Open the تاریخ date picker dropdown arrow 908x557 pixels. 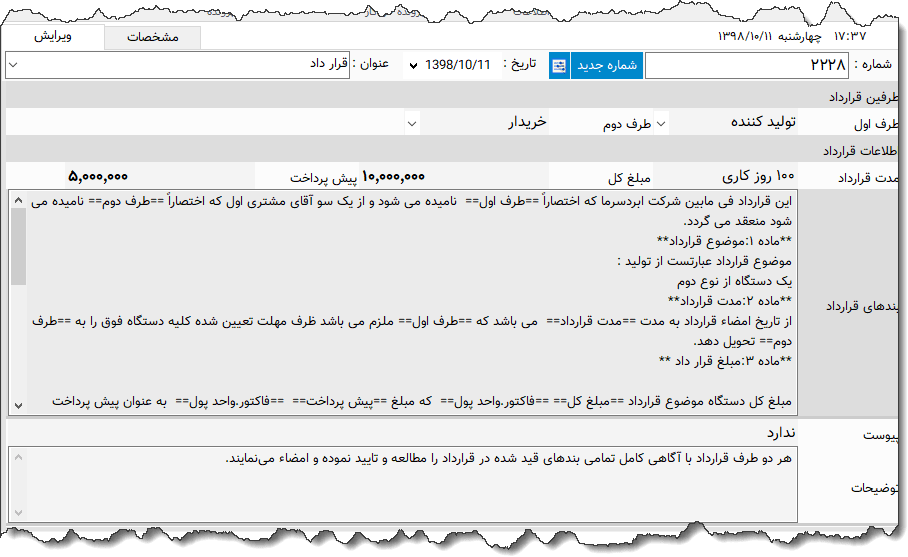pos(413,65)
